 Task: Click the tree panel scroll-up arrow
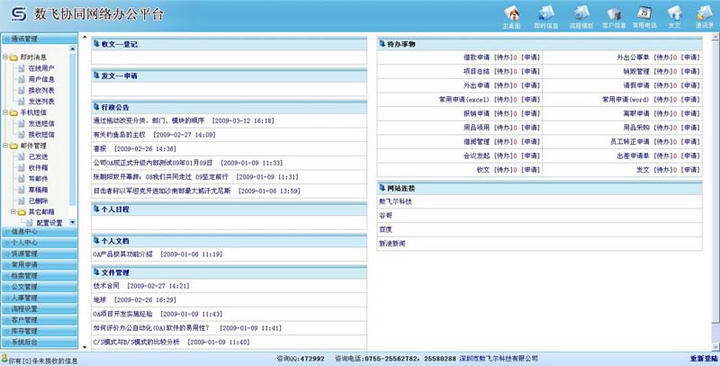[73, 48]
